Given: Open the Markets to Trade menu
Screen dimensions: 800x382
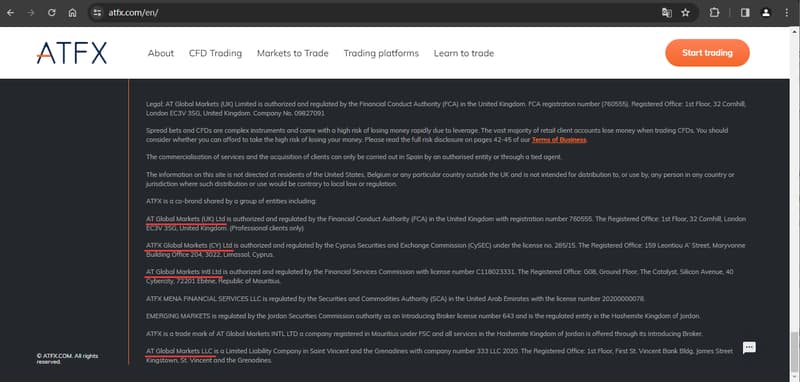Looking at the screenshot, I should click(x=293, y=53).
